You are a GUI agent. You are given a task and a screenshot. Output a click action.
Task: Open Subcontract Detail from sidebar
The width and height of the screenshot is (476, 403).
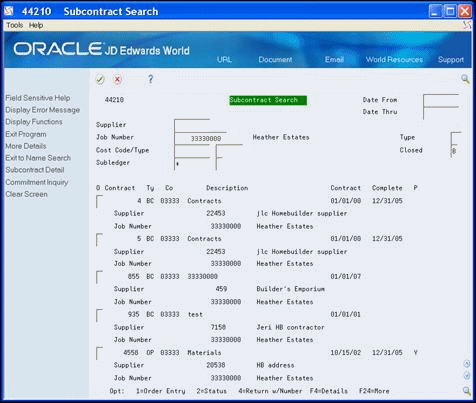click(35, 170)
